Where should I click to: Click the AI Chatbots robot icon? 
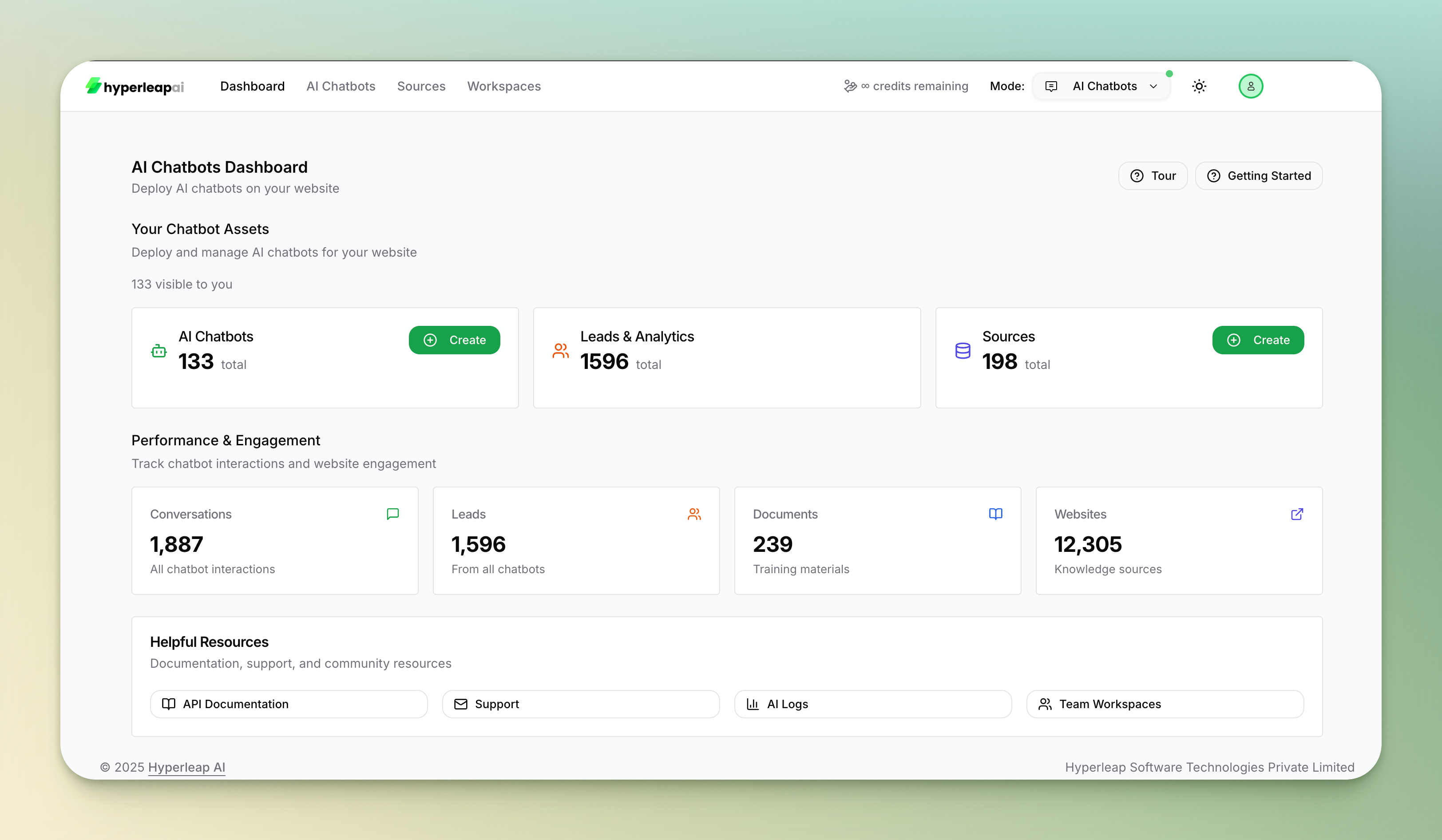coord(158,351)
